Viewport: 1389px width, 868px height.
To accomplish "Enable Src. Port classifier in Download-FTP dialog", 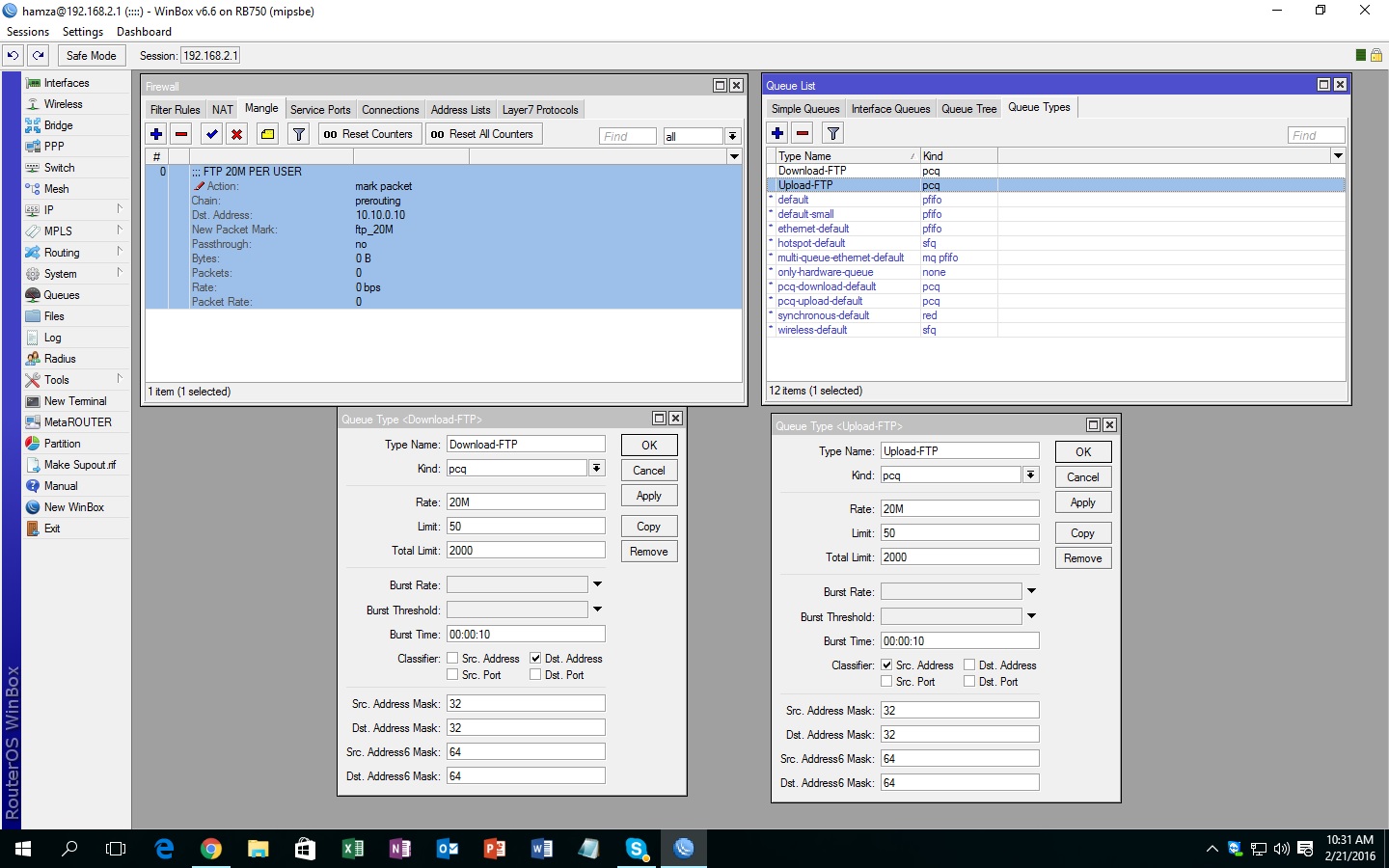I will (x=451, y=675).
